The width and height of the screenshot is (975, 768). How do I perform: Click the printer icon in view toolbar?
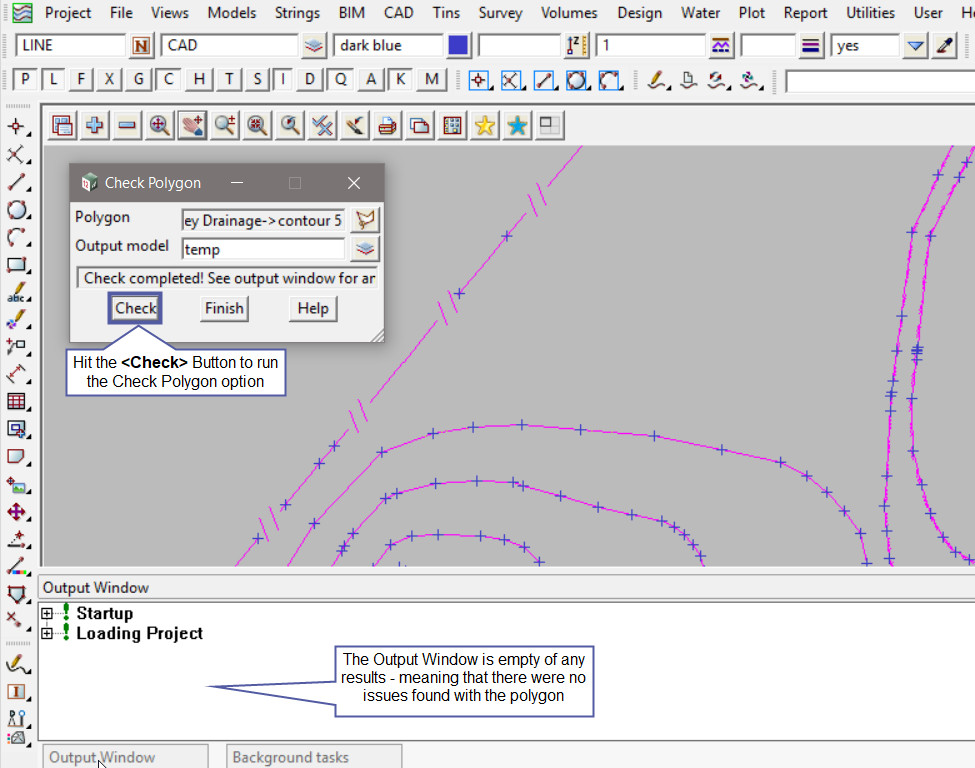coord(387,125)
